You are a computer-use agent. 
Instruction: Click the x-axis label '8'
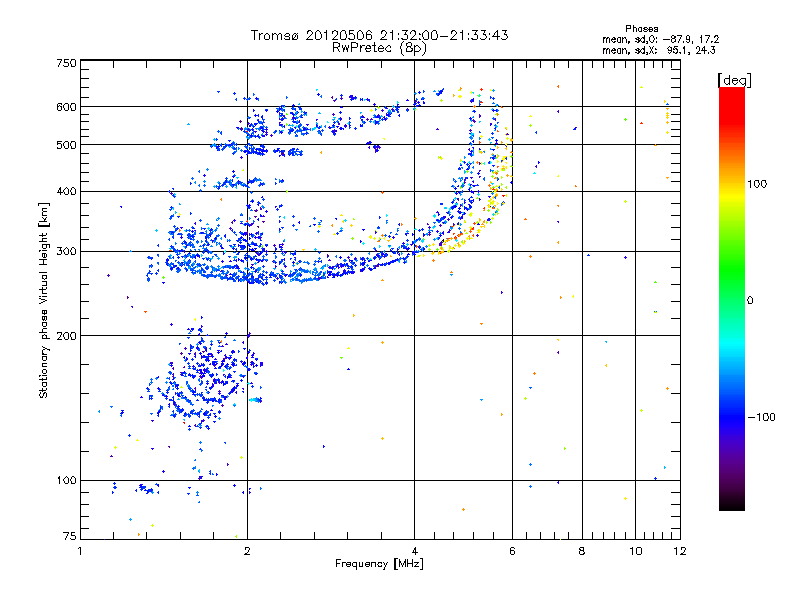tap(582, 551)
